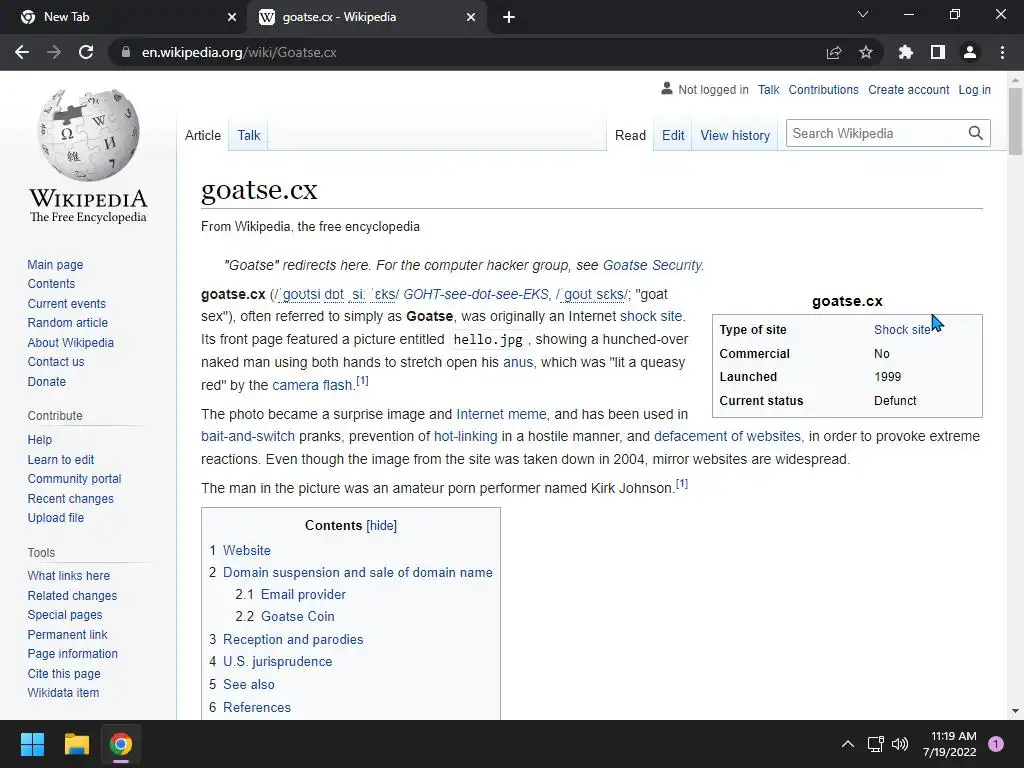Open the network status tray icon
Image resolution: width=1024 pixels, height=768 pixels.
[x=875, y=744]
